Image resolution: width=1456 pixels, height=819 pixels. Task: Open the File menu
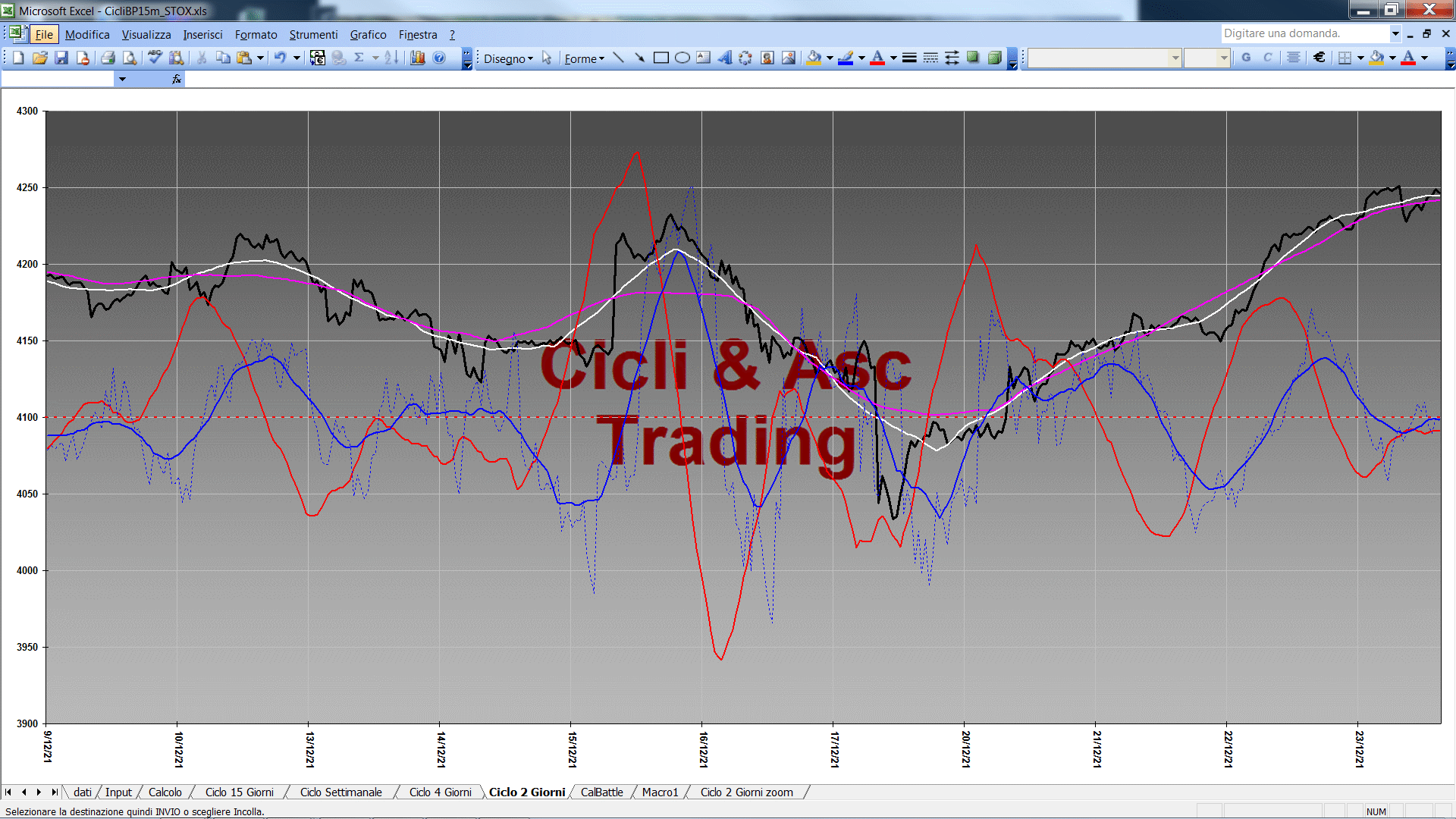(44, 35)
